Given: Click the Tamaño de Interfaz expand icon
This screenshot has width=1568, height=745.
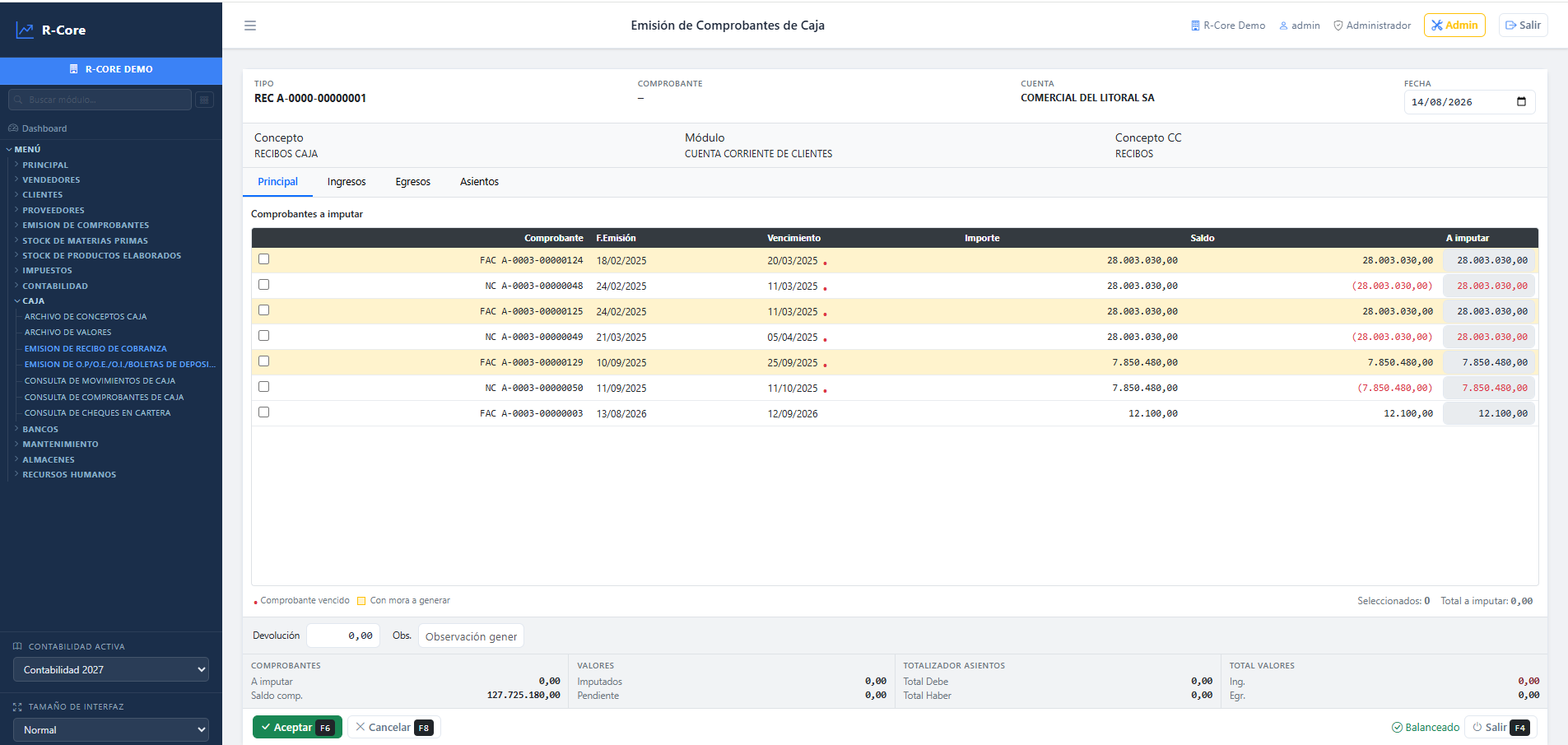Looking at the screenshot, I should 17,707.
